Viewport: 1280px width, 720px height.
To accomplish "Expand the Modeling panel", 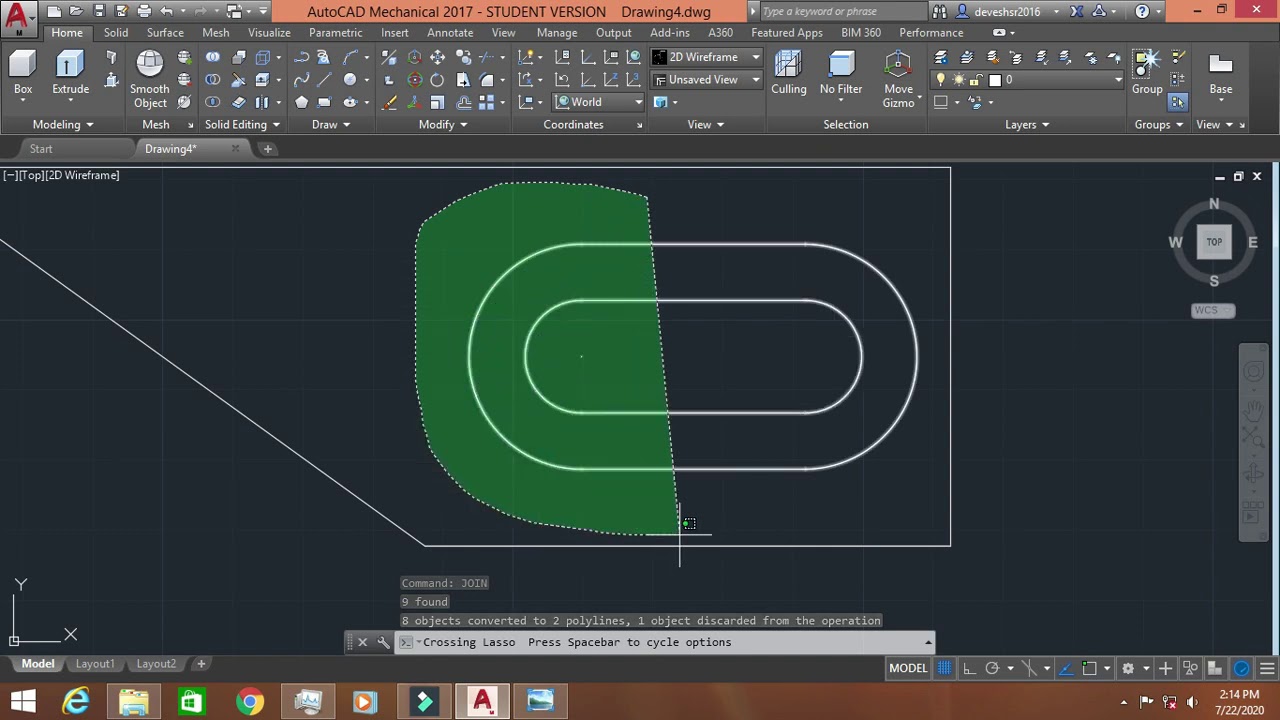I will (62, 125).
